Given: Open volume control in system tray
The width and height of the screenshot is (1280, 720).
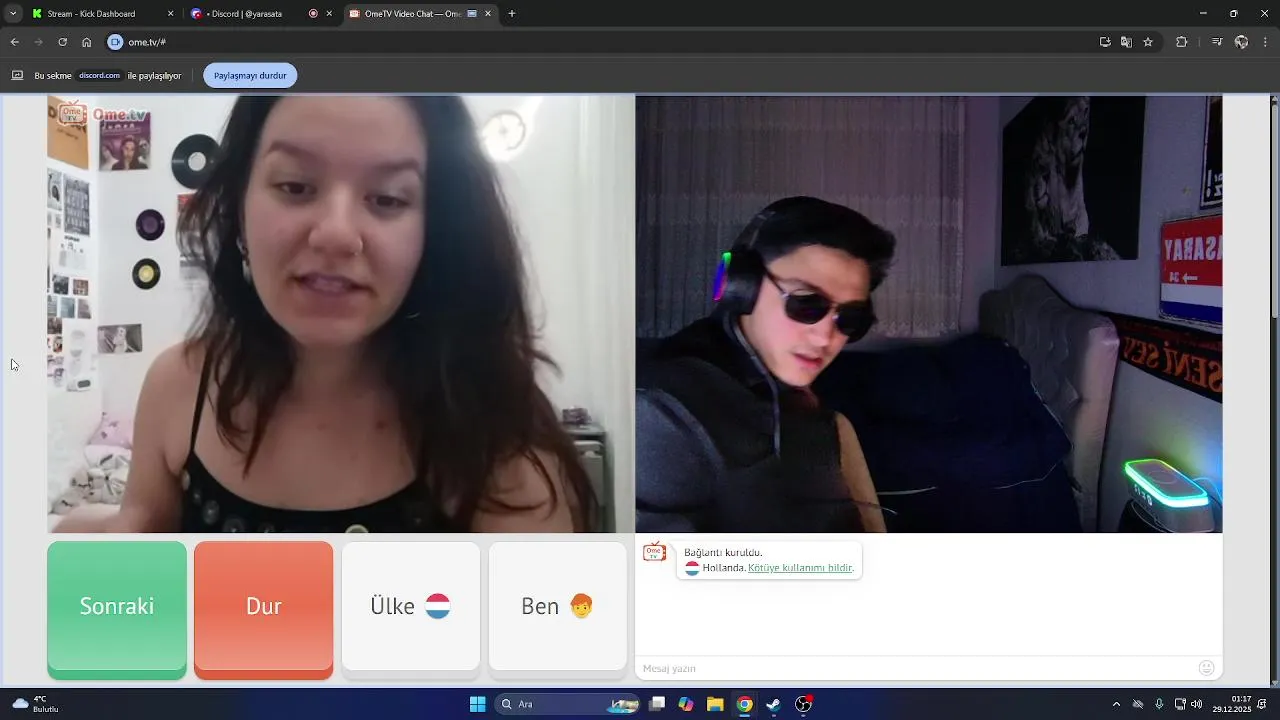Looking at the screenshot, I should tap(1197, 704).
